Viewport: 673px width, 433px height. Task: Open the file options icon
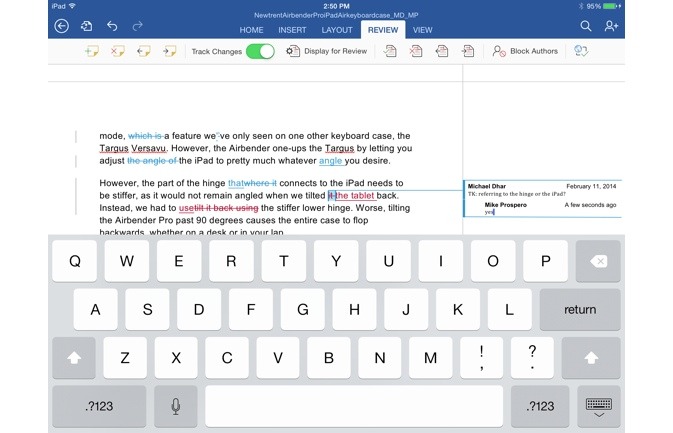[x=86, y=26]
